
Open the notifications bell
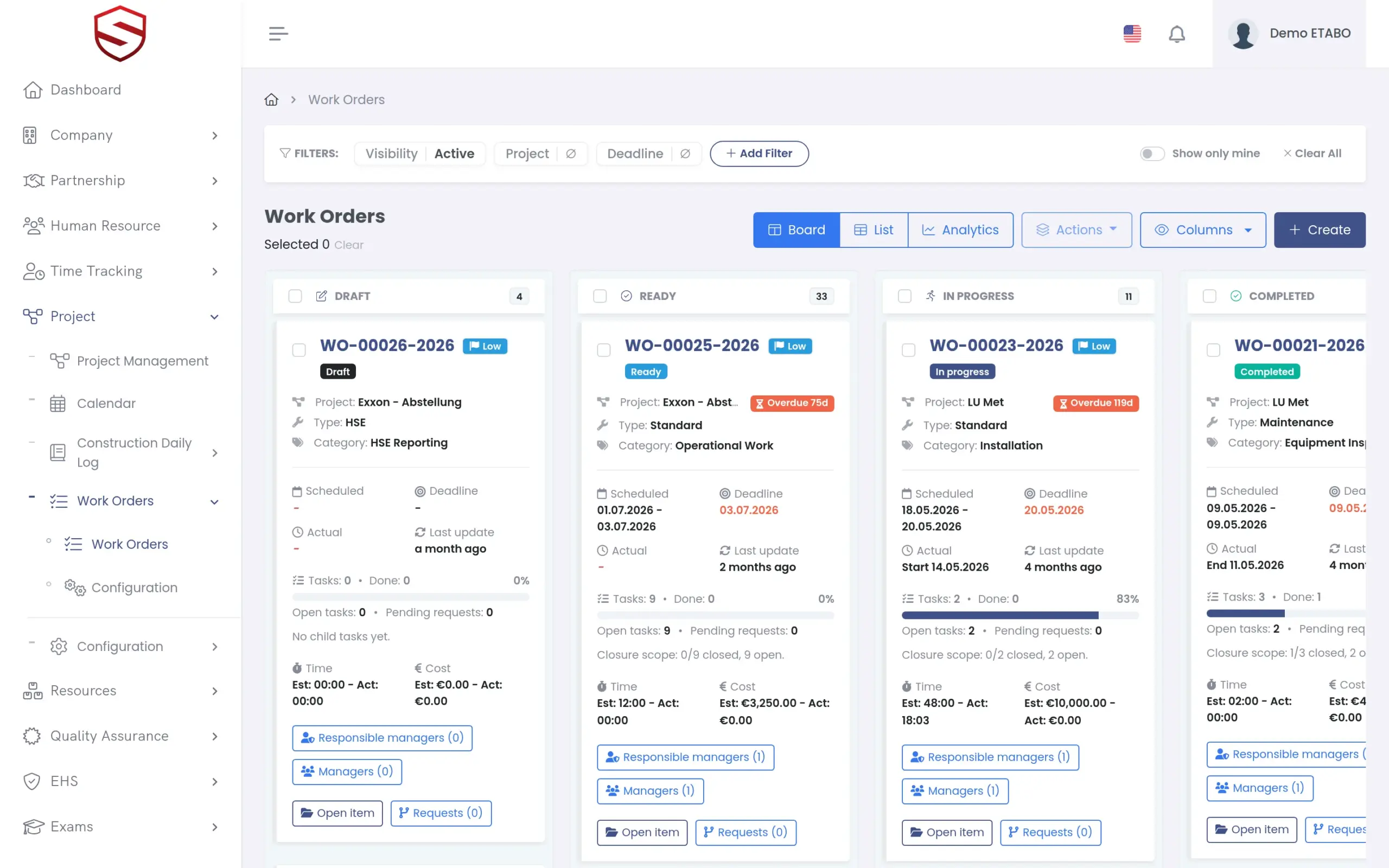[1177, 34]
